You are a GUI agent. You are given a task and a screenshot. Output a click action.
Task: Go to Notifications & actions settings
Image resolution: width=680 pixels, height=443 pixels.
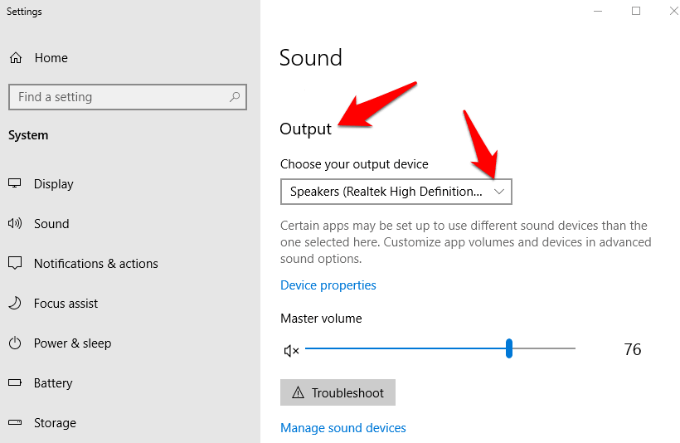click(x=96, y=264)
